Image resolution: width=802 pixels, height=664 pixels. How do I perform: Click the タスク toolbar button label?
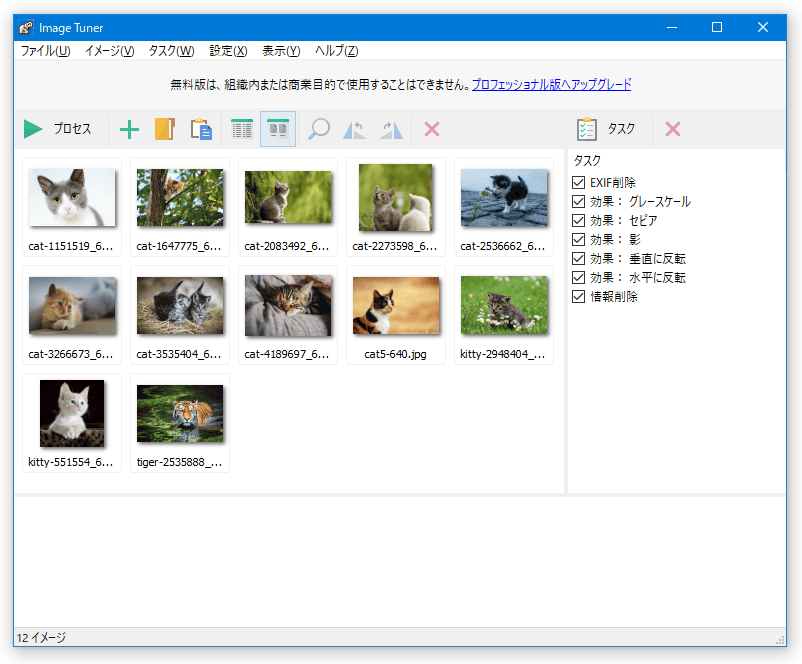click(x=621, y=129)
